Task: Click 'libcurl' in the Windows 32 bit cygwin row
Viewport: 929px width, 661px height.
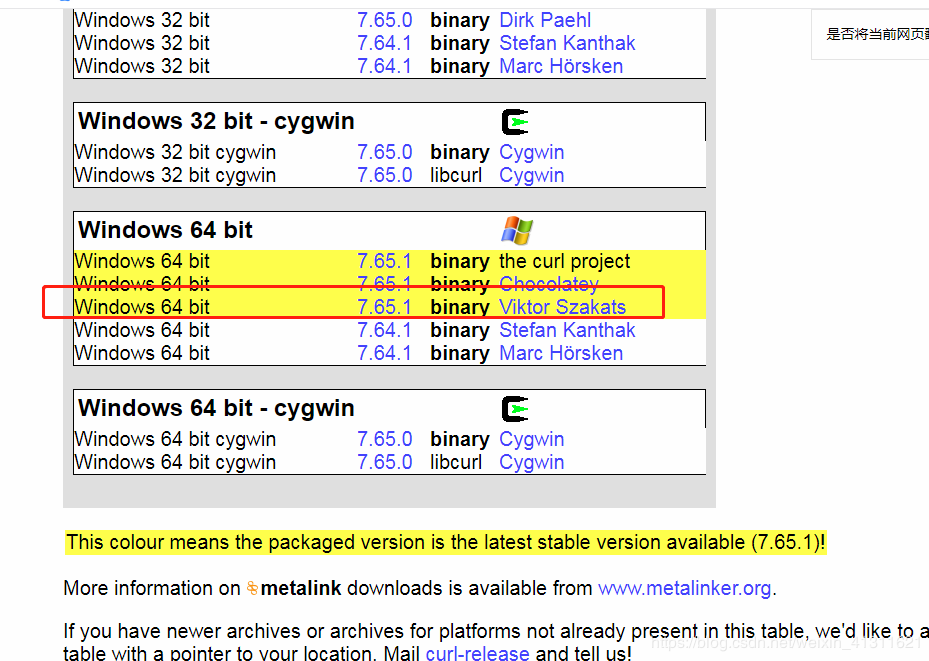Action: coord(456,175)
